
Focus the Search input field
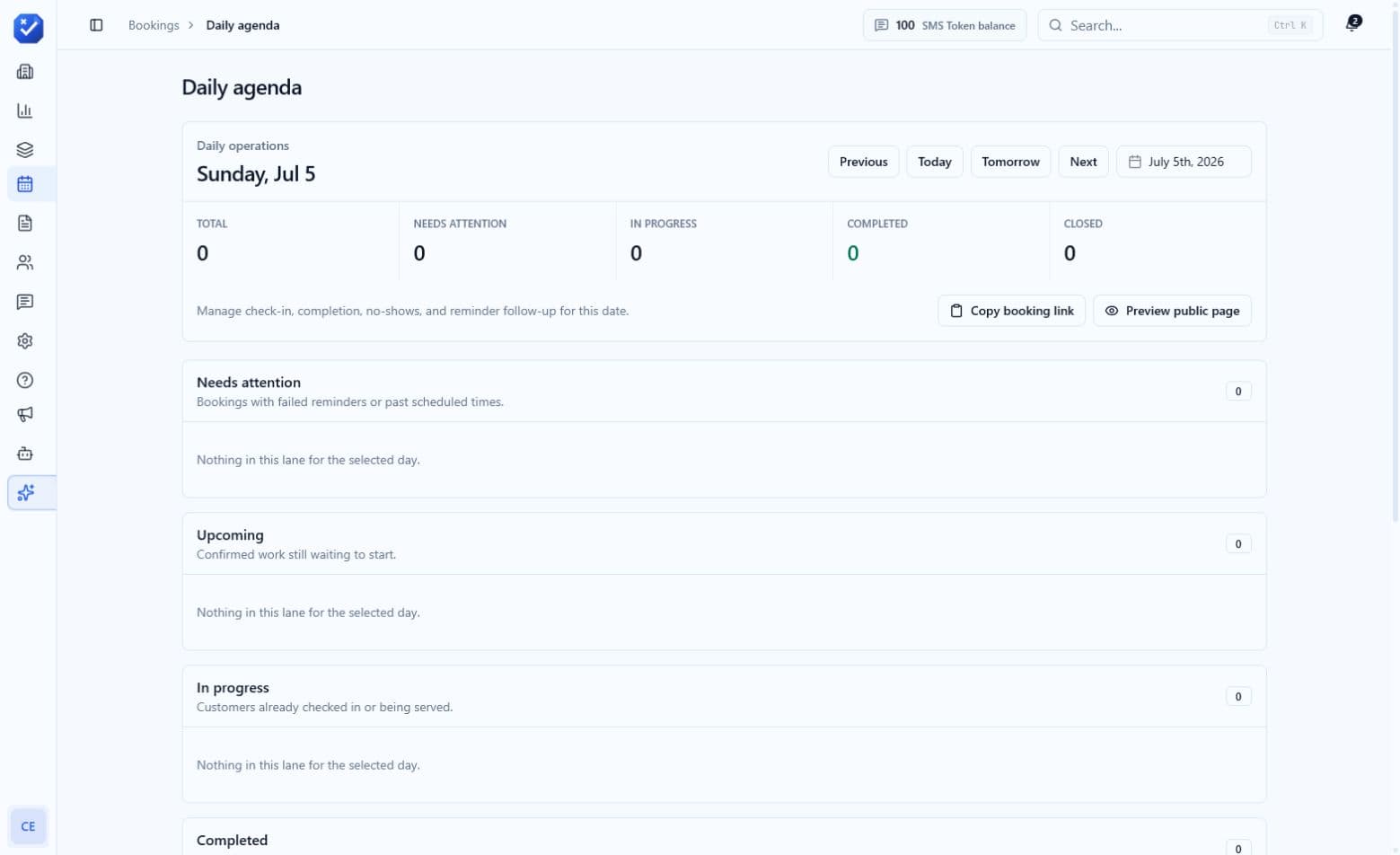(x=1180, y=25)
